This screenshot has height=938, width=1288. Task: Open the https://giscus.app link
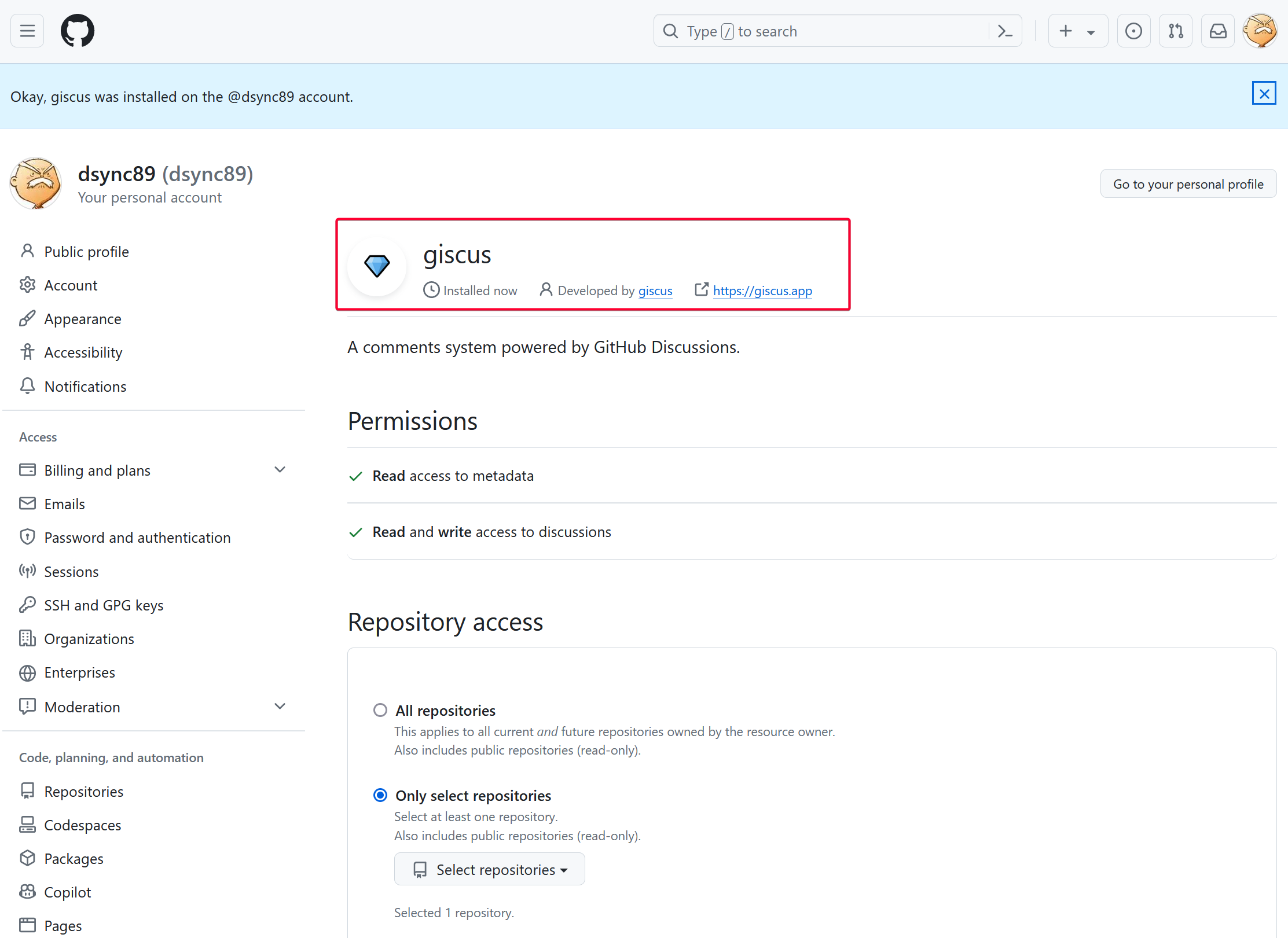[x=762, y=290]
